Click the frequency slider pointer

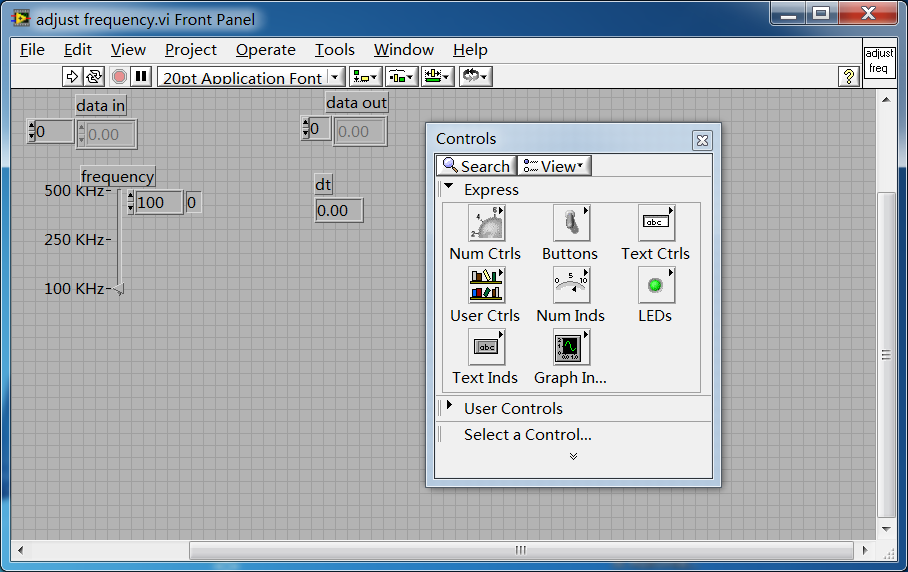119,289
